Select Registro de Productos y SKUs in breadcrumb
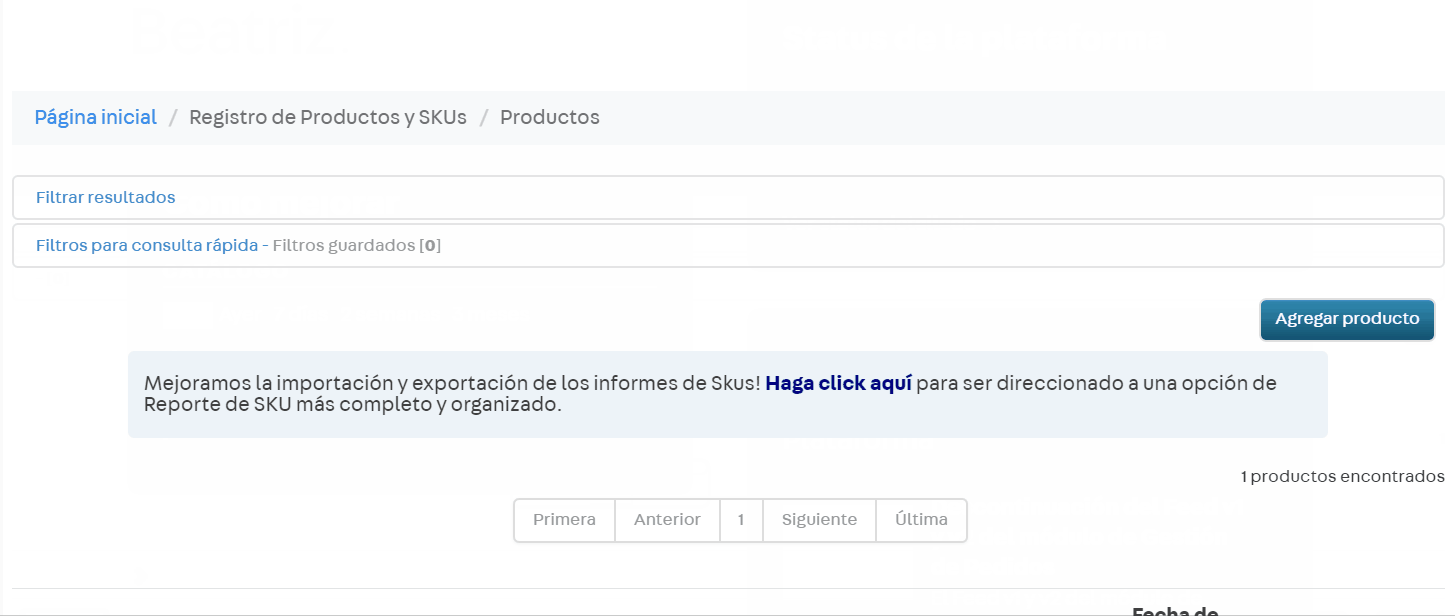Image resolution: width=1455 pixels, height=616 pixels. pos(328,117)
